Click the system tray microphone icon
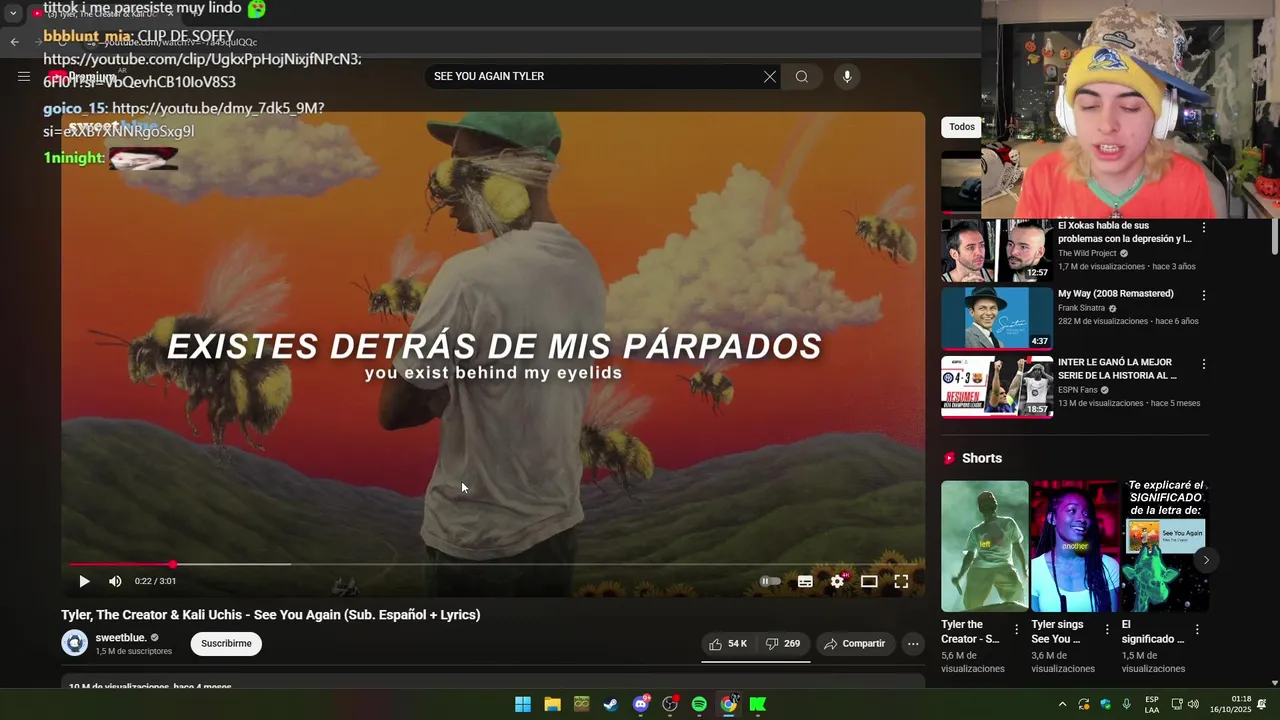 click(1127, 704)
